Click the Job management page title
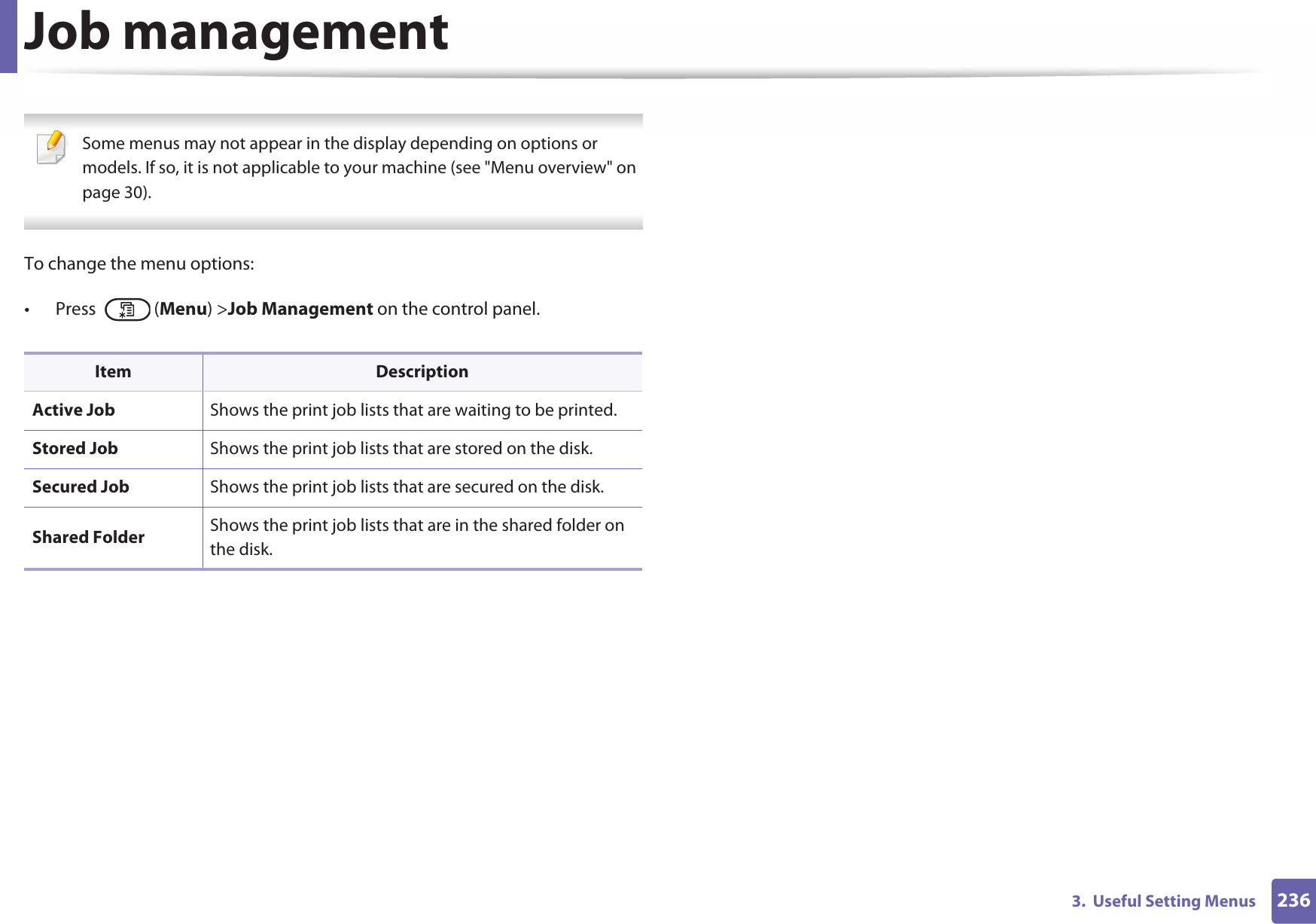 coord(236,32)
